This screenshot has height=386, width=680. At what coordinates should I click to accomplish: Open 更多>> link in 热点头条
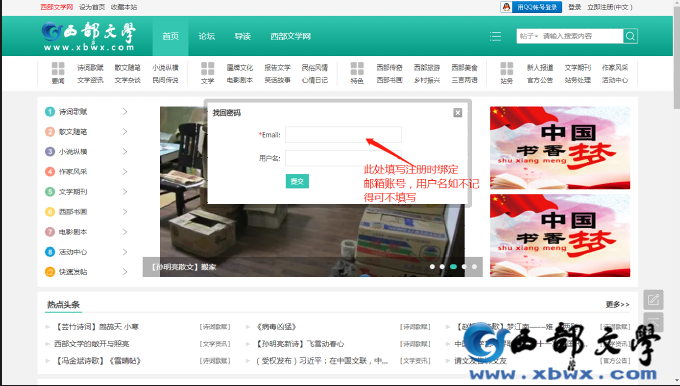[618, 304]
